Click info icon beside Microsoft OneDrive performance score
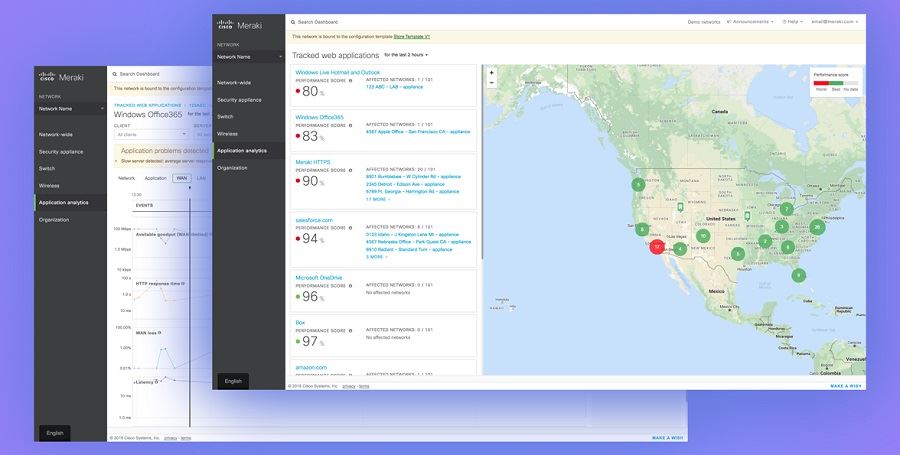 point(350,286)
